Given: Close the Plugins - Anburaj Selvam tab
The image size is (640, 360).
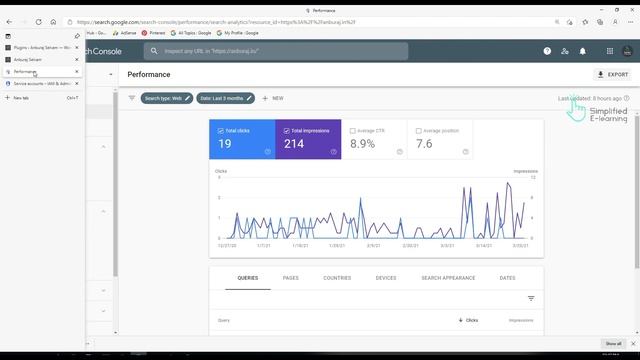Looking at the screenshot, I should (77, 48).
